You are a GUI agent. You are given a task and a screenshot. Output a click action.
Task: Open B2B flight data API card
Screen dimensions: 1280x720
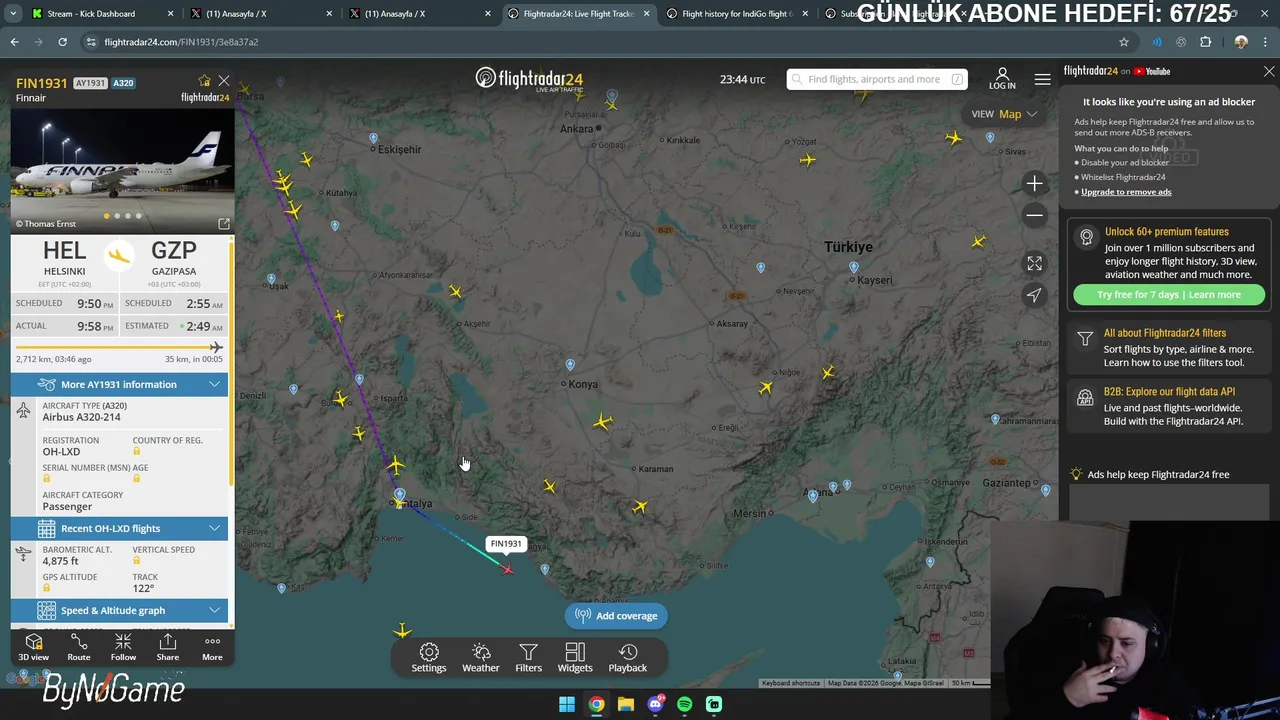point(1168,406)
